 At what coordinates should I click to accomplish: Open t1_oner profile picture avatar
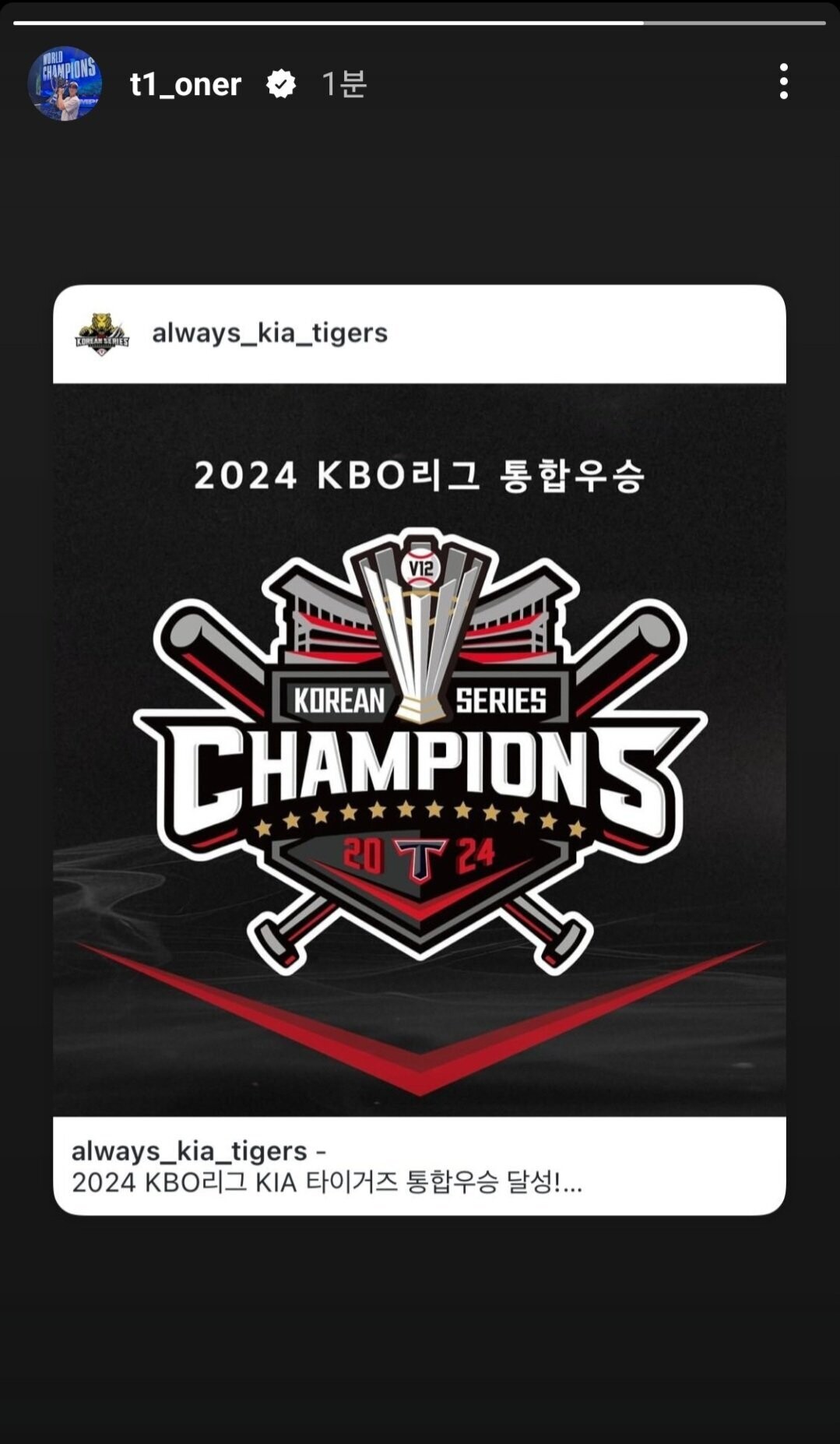(65, 83)
